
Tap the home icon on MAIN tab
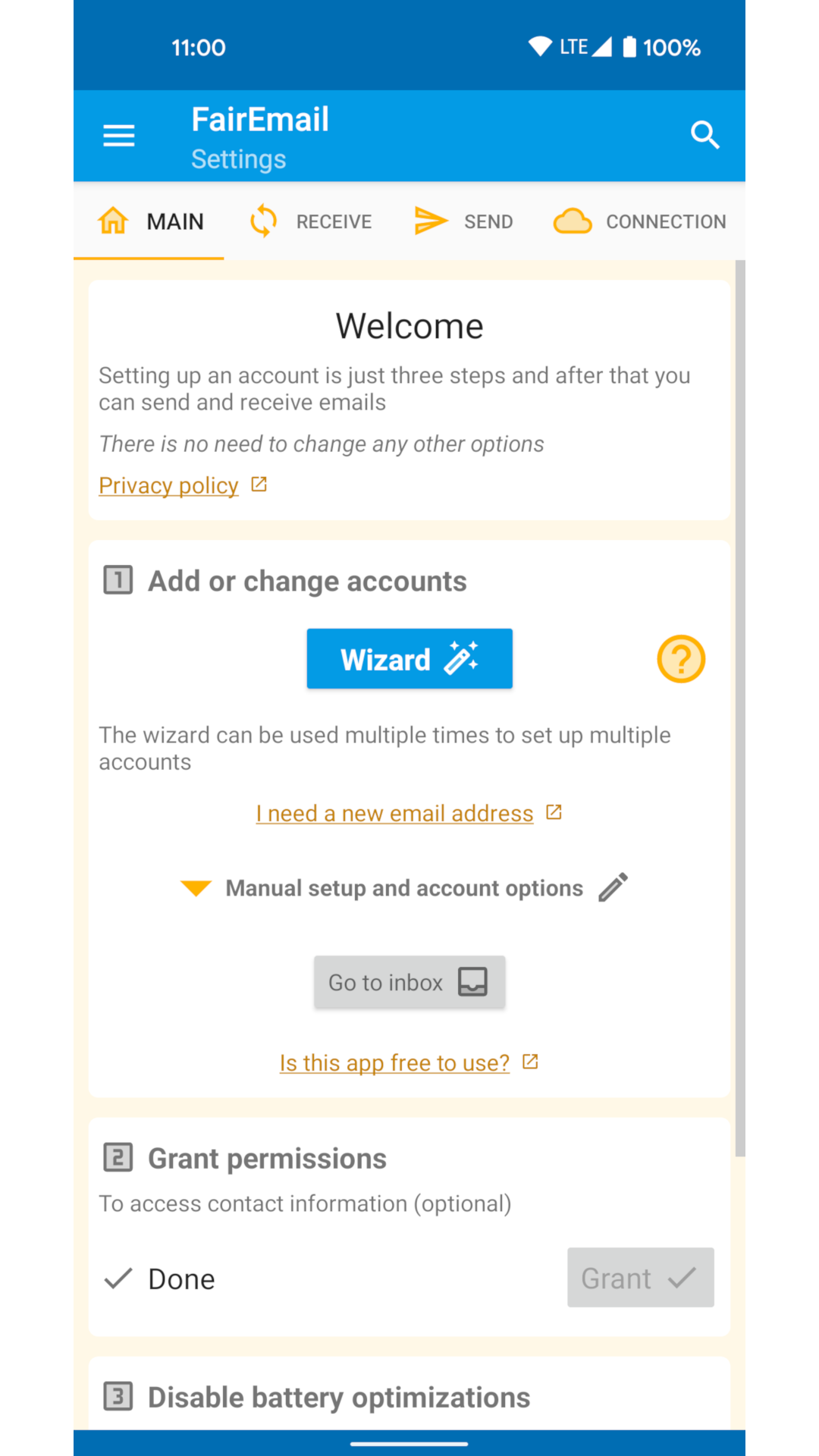click(x=113, y=221)
